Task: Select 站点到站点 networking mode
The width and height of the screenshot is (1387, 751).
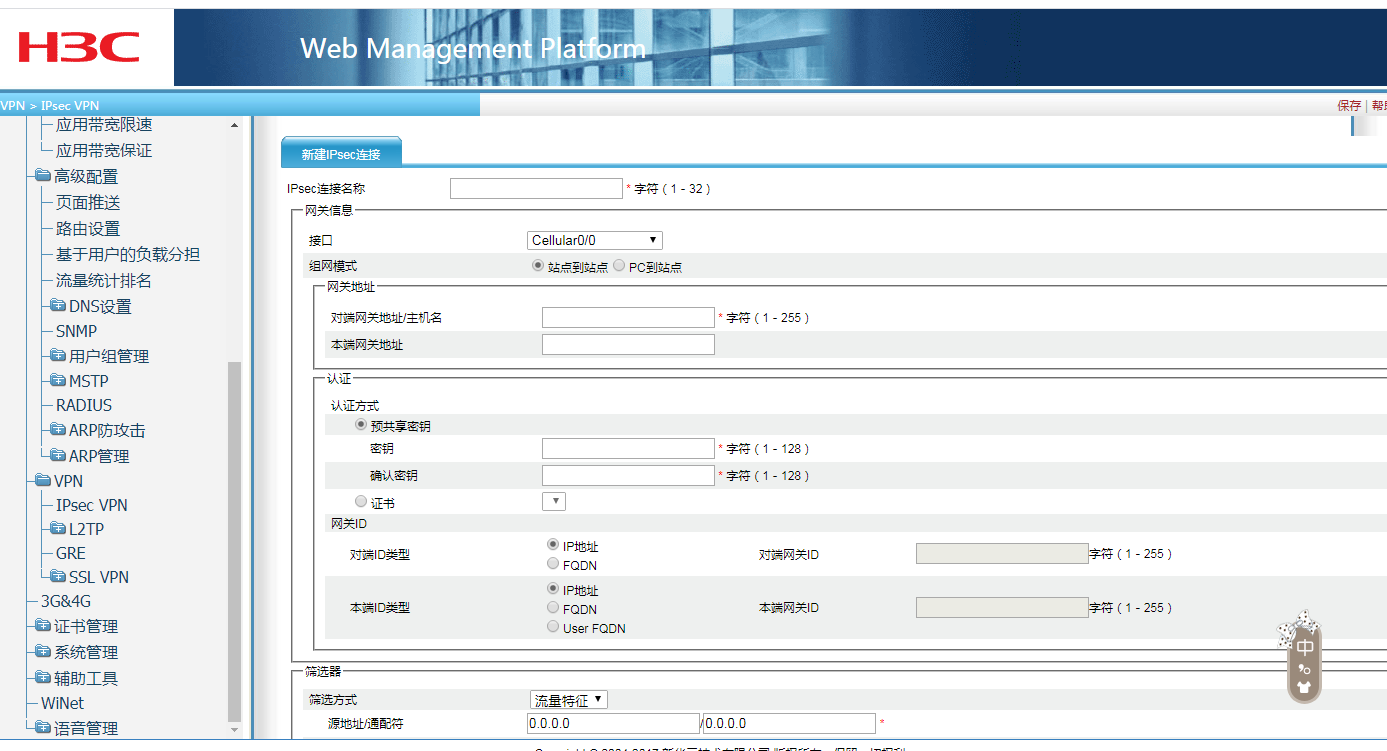Action: (x=538, y=266)
